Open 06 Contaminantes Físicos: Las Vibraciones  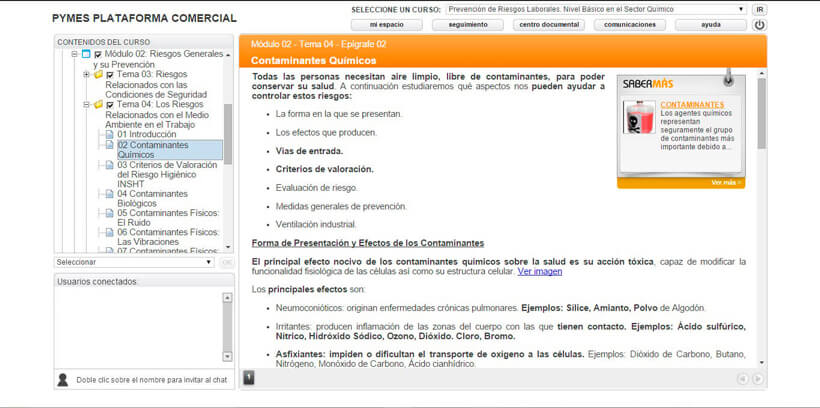[x=168, y=237]
